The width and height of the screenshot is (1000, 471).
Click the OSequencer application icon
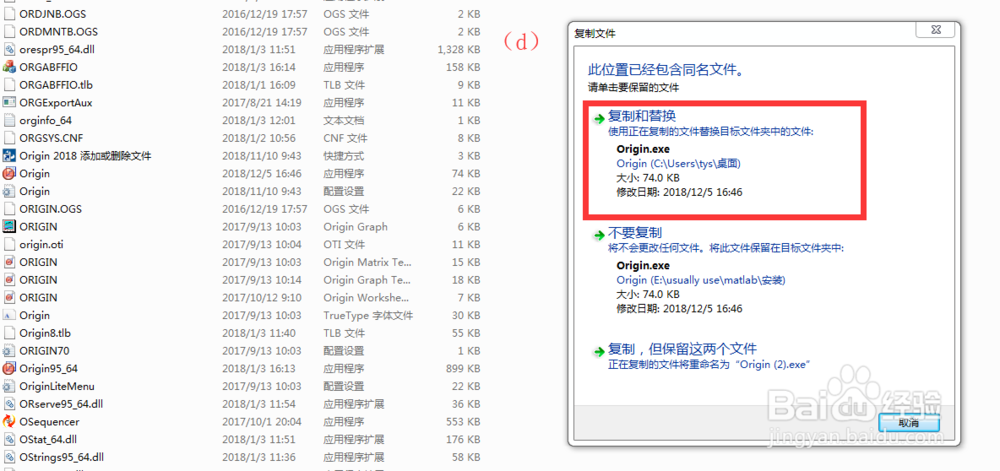[9, 421]
